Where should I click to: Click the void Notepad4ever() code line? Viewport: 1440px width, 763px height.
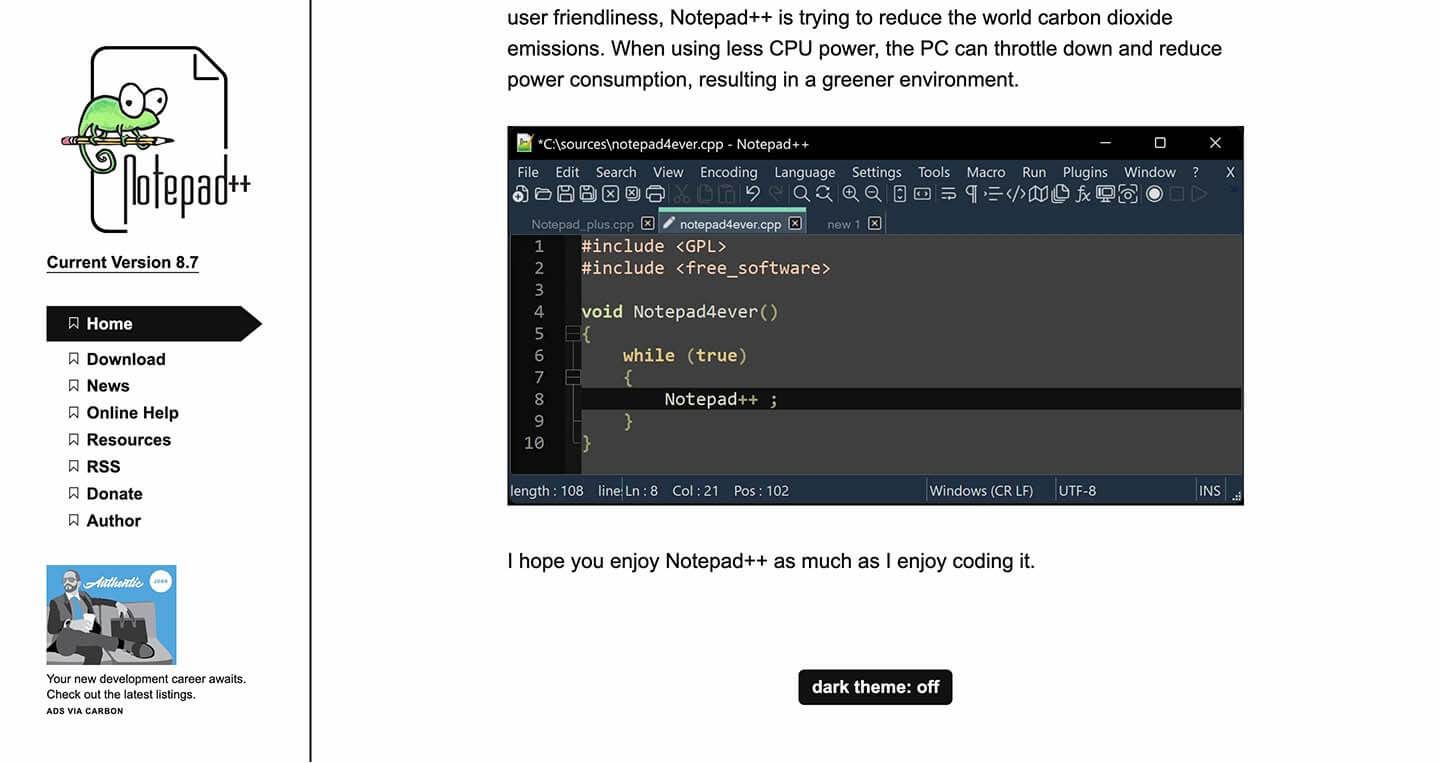(x=680, y=312)
